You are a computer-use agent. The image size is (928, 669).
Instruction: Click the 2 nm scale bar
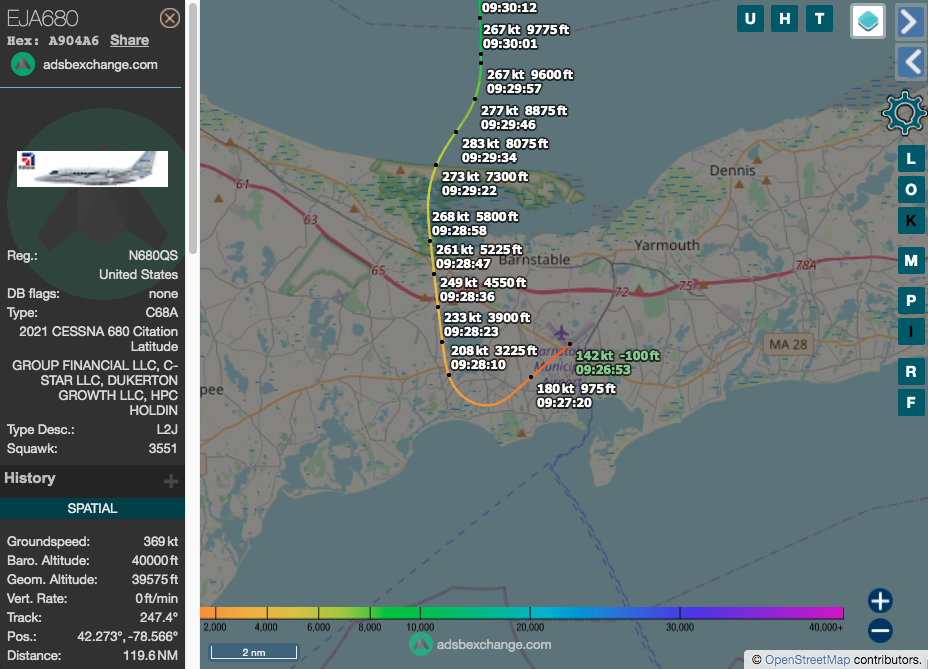[254, 652]
